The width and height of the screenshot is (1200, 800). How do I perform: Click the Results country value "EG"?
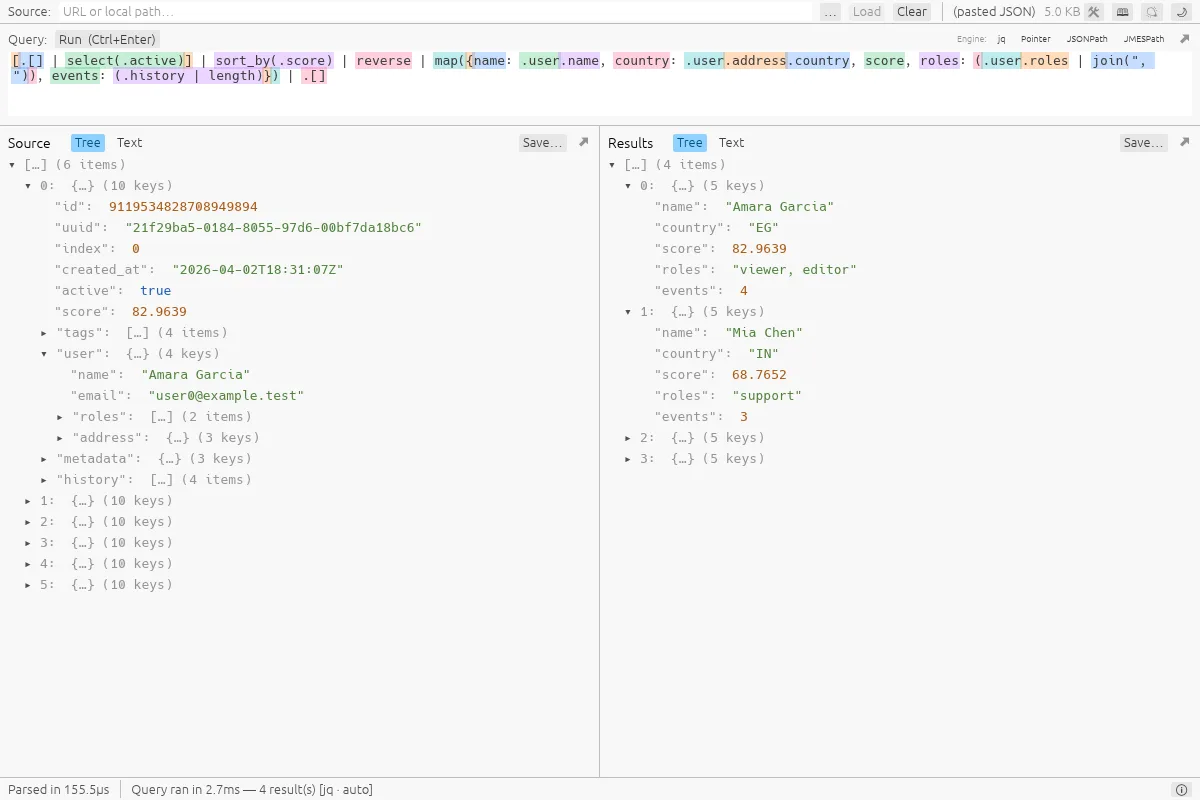coord(764,228)
